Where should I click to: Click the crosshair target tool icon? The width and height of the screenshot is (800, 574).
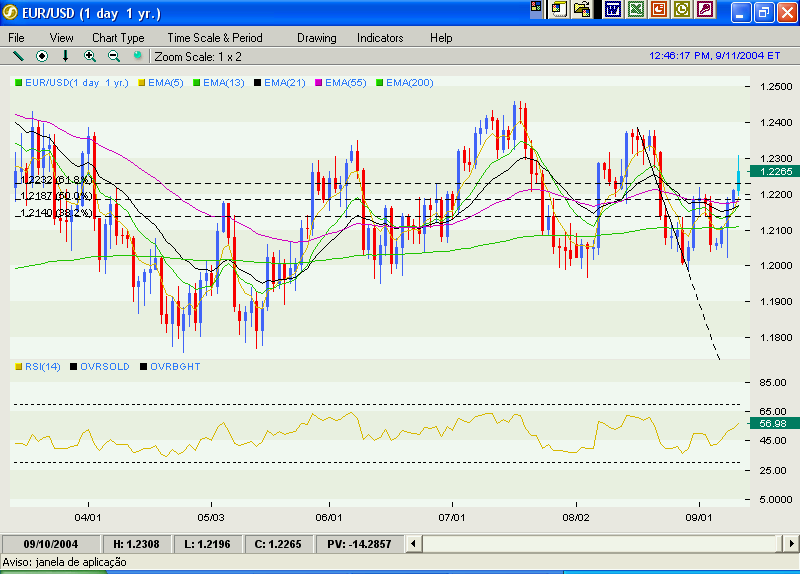click(42, 56)
